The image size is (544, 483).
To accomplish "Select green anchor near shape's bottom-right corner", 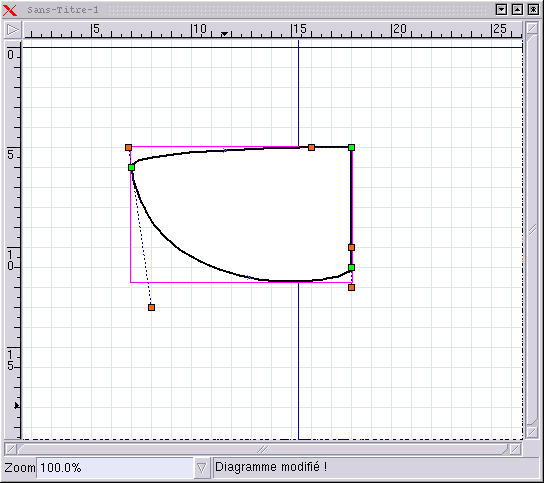I will click(x=351, y=268).
